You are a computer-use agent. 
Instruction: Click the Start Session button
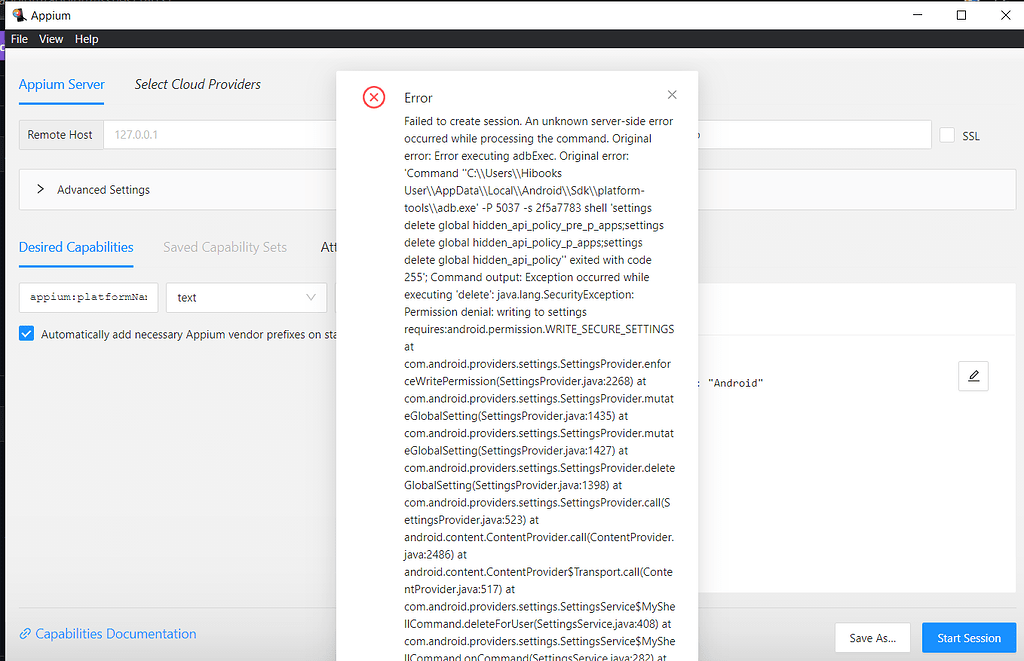pyautogui.click(x=969, y=638)
